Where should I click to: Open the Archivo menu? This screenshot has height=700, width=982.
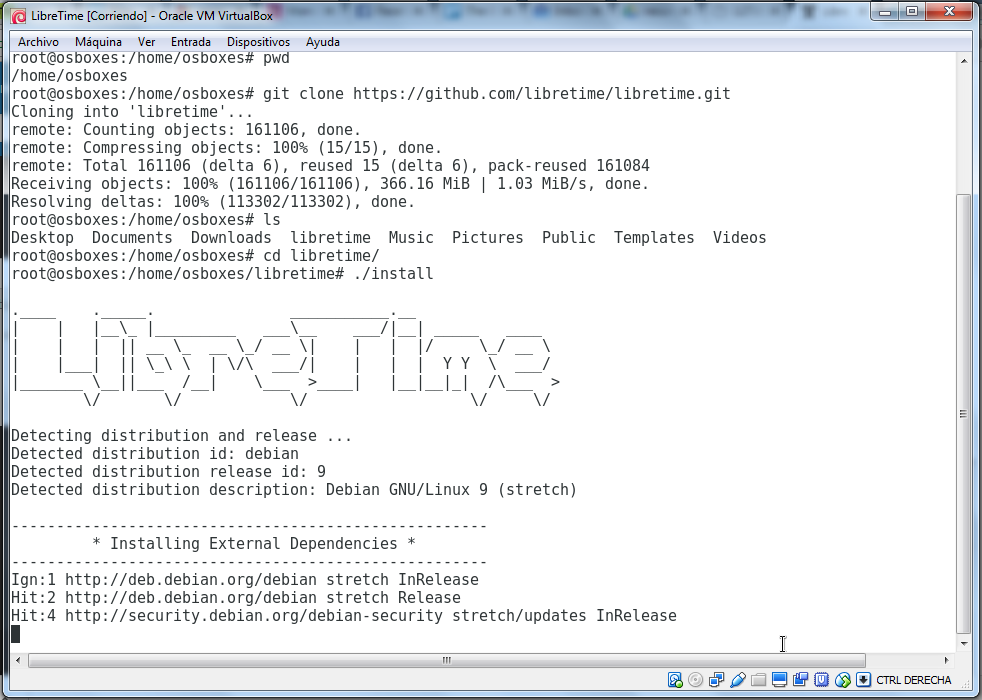(38, 42)
